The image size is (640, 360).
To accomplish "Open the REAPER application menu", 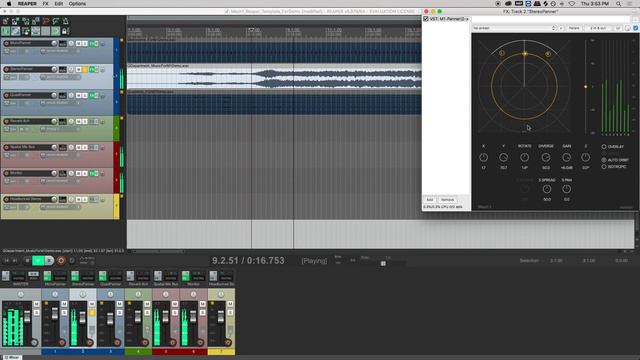I will pos(27,4).
